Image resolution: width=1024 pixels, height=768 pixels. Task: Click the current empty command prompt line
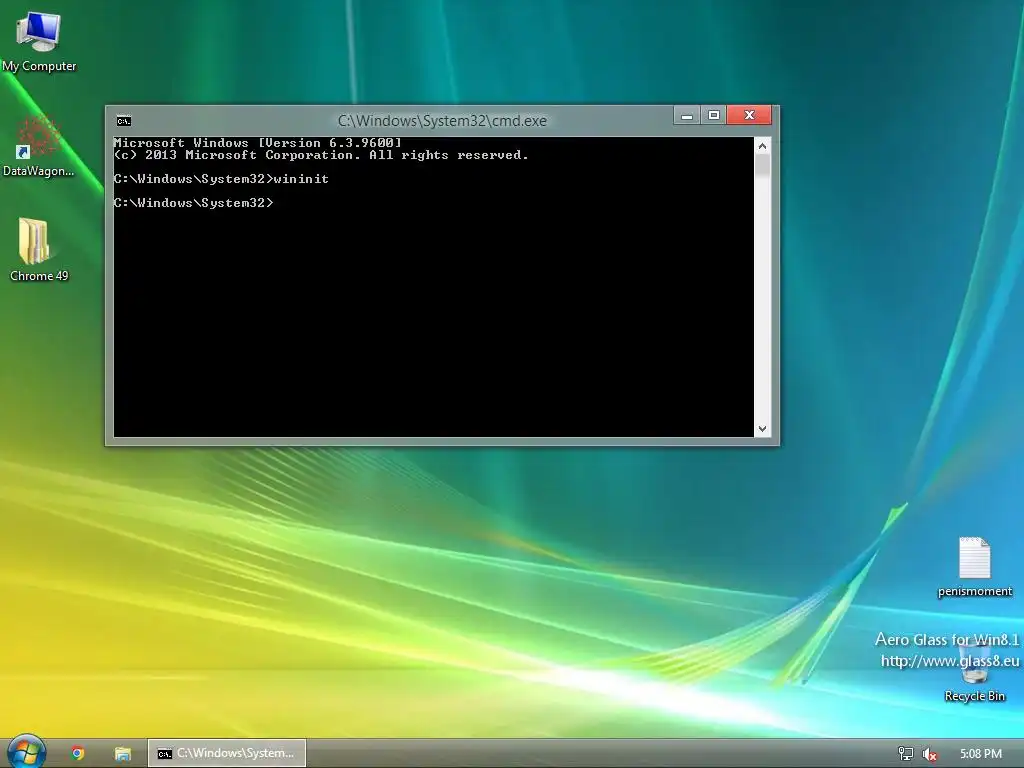click(x=193, y=203)
